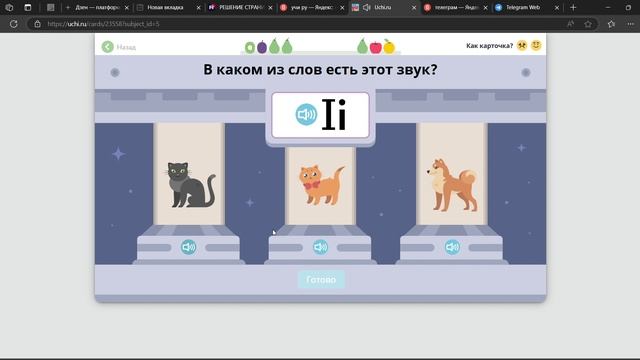Play the word sound under the black cat
640x360 pixels.
pyautogui.click(x=189, y=247)
